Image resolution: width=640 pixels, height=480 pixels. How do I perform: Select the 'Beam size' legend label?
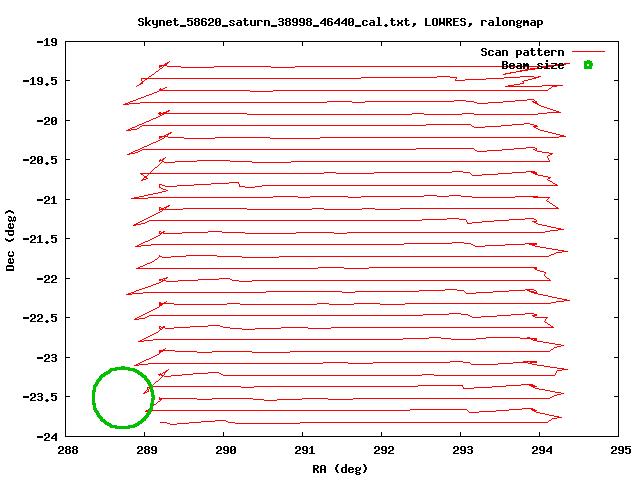coord(532,65)
